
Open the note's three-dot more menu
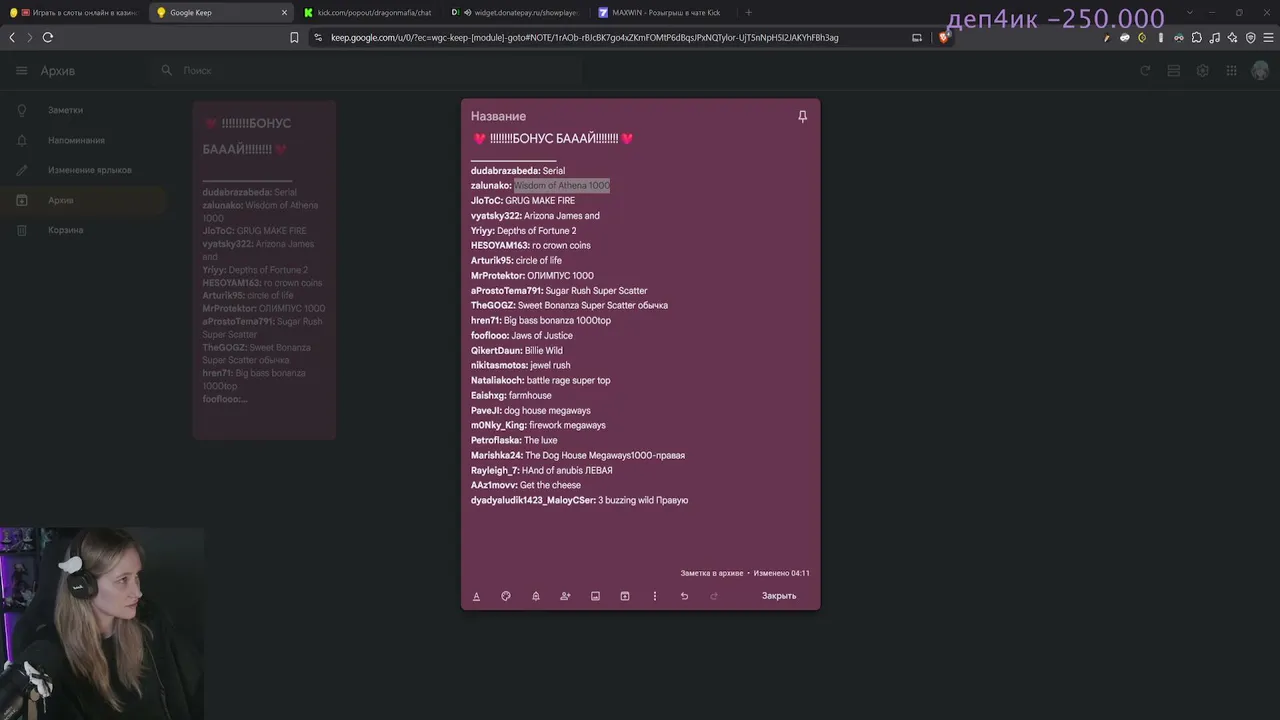click(x=655, y=596)
